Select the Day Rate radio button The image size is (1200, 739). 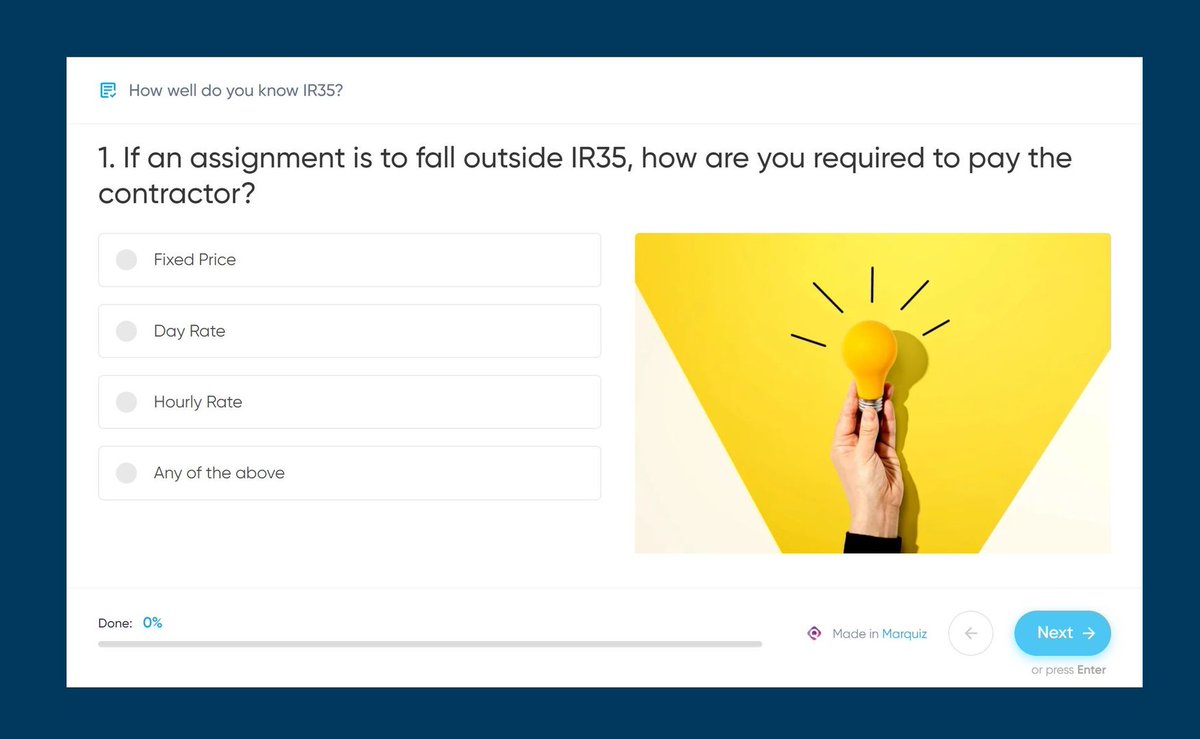tap(126, 330)
